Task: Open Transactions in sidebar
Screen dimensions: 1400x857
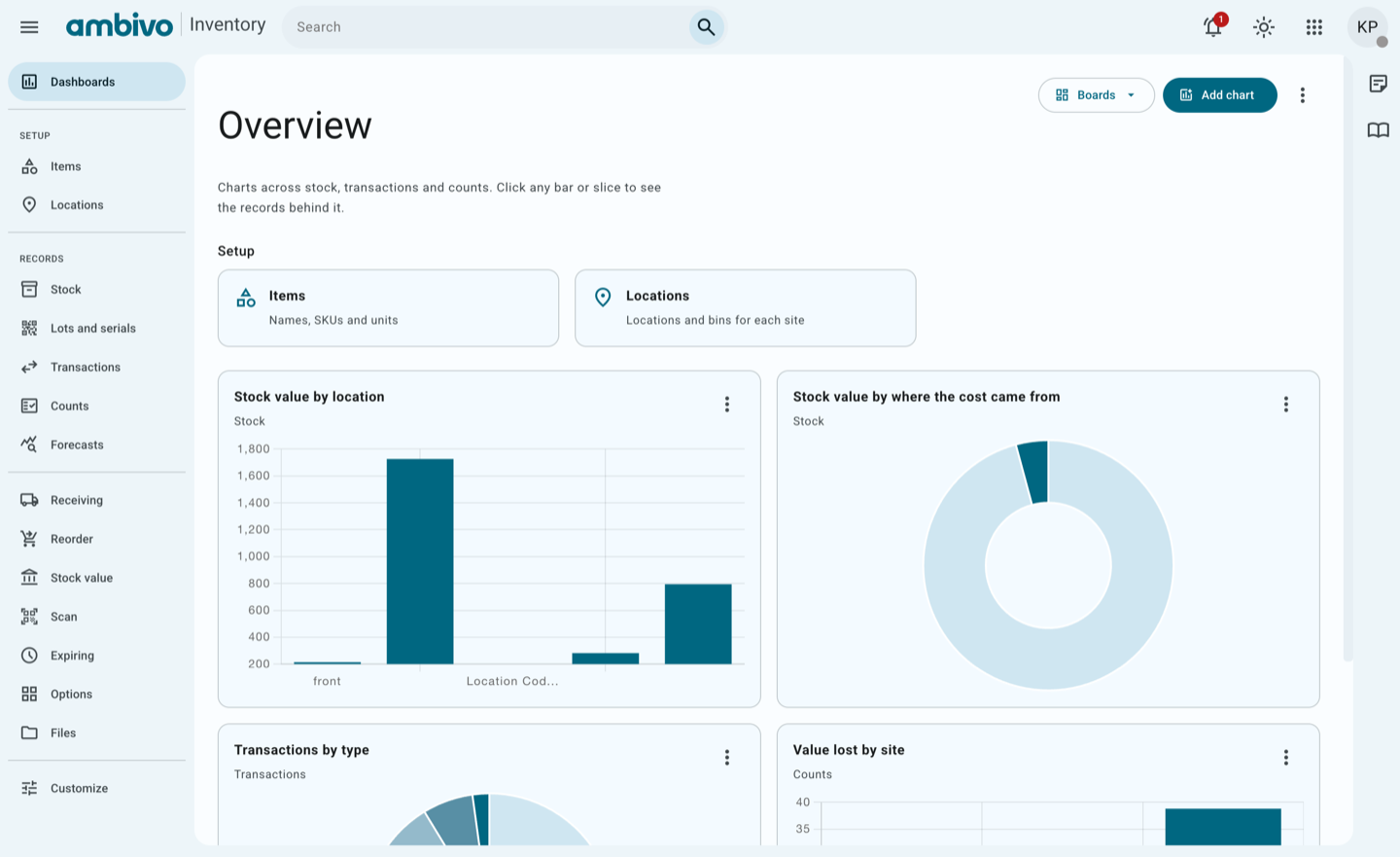Action: [x=96, y=368]
